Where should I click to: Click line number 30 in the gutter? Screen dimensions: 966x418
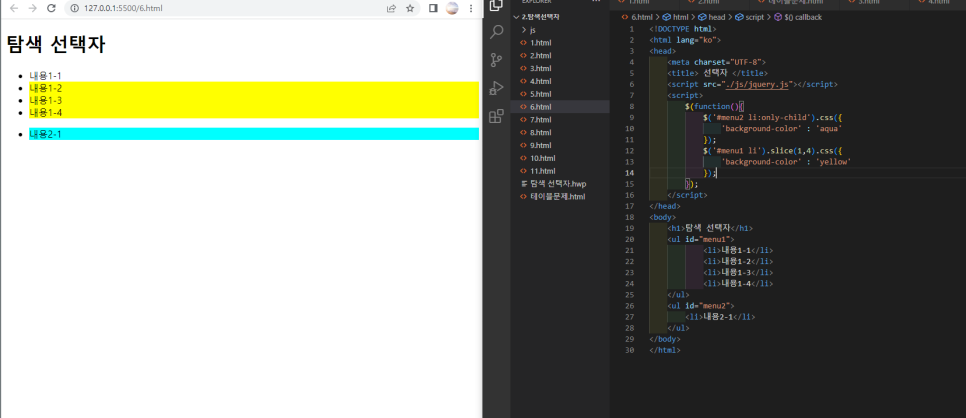tap(629, 350)
